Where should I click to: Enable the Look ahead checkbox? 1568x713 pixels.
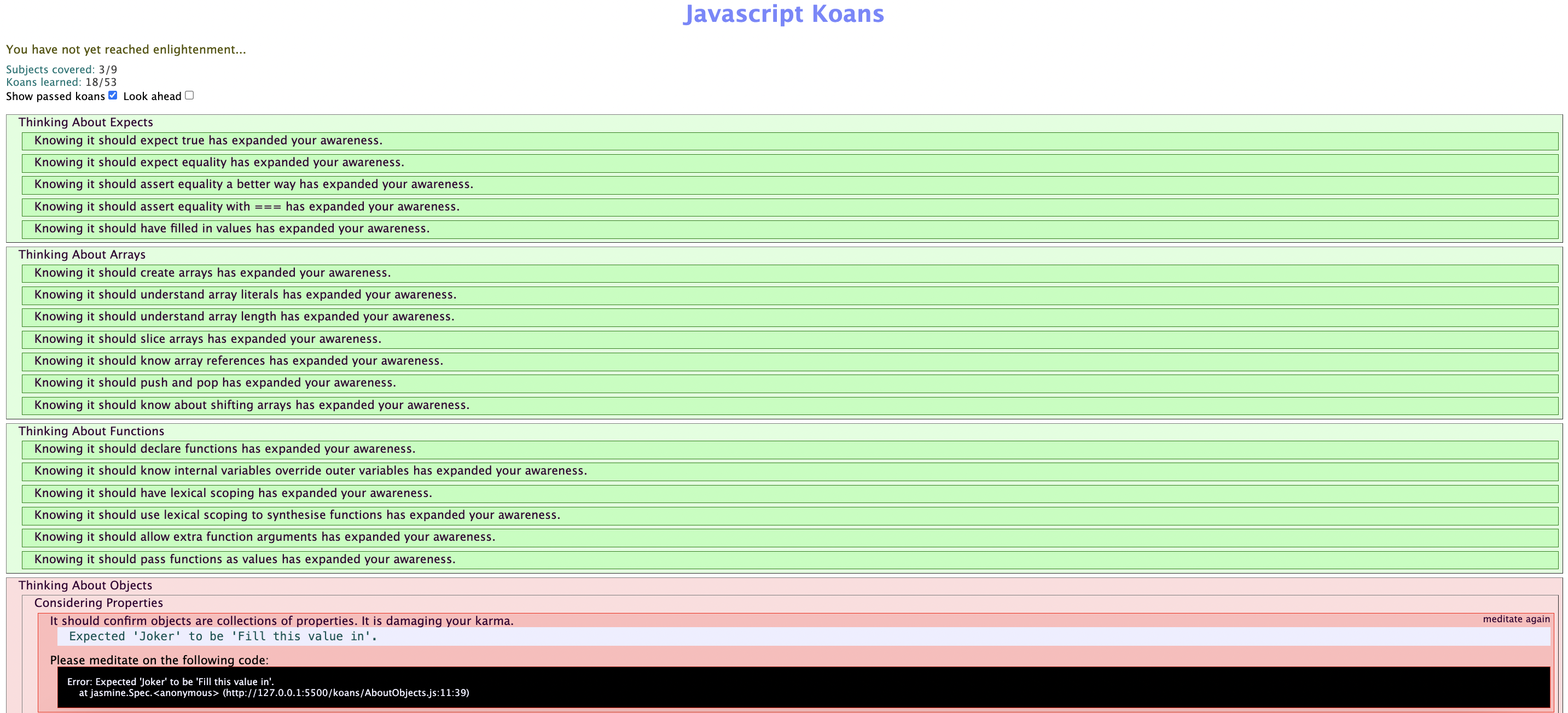[189, 95]
